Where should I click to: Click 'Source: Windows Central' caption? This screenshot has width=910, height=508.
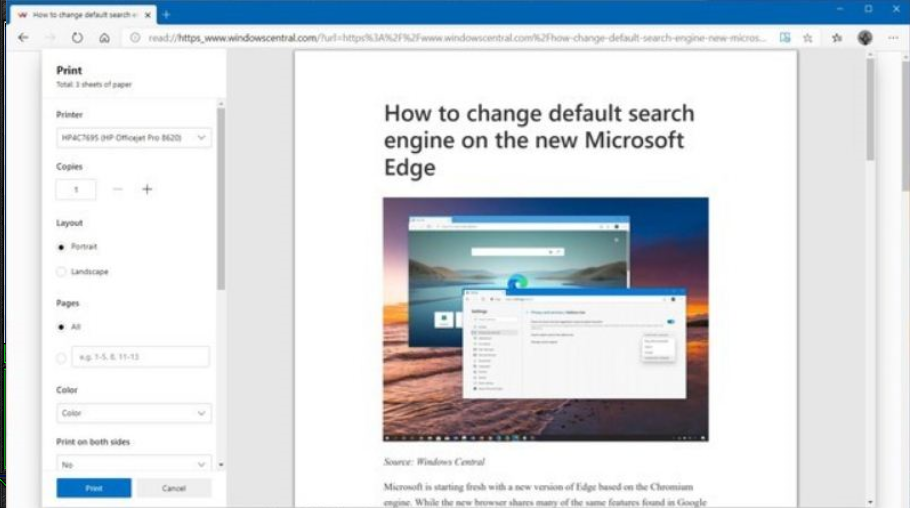click(x=434, y=462)
